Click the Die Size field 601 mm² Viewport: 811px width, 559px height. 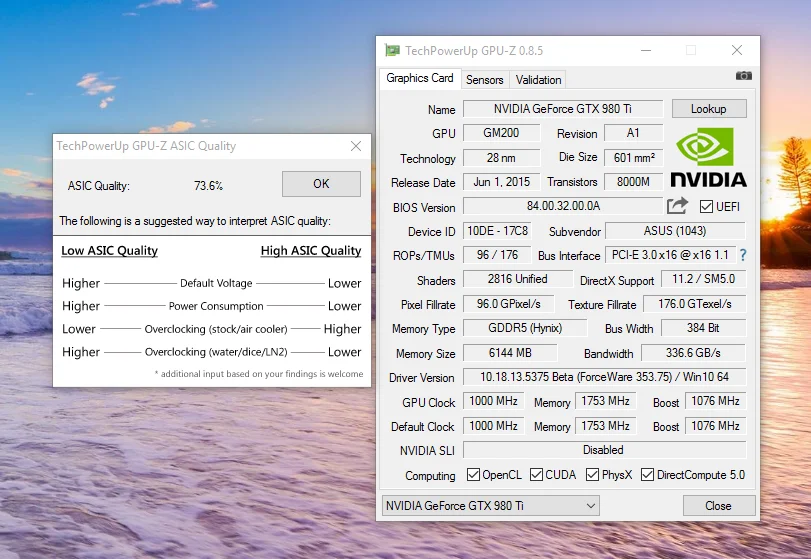pyautogui.click(x=634, y=158)
